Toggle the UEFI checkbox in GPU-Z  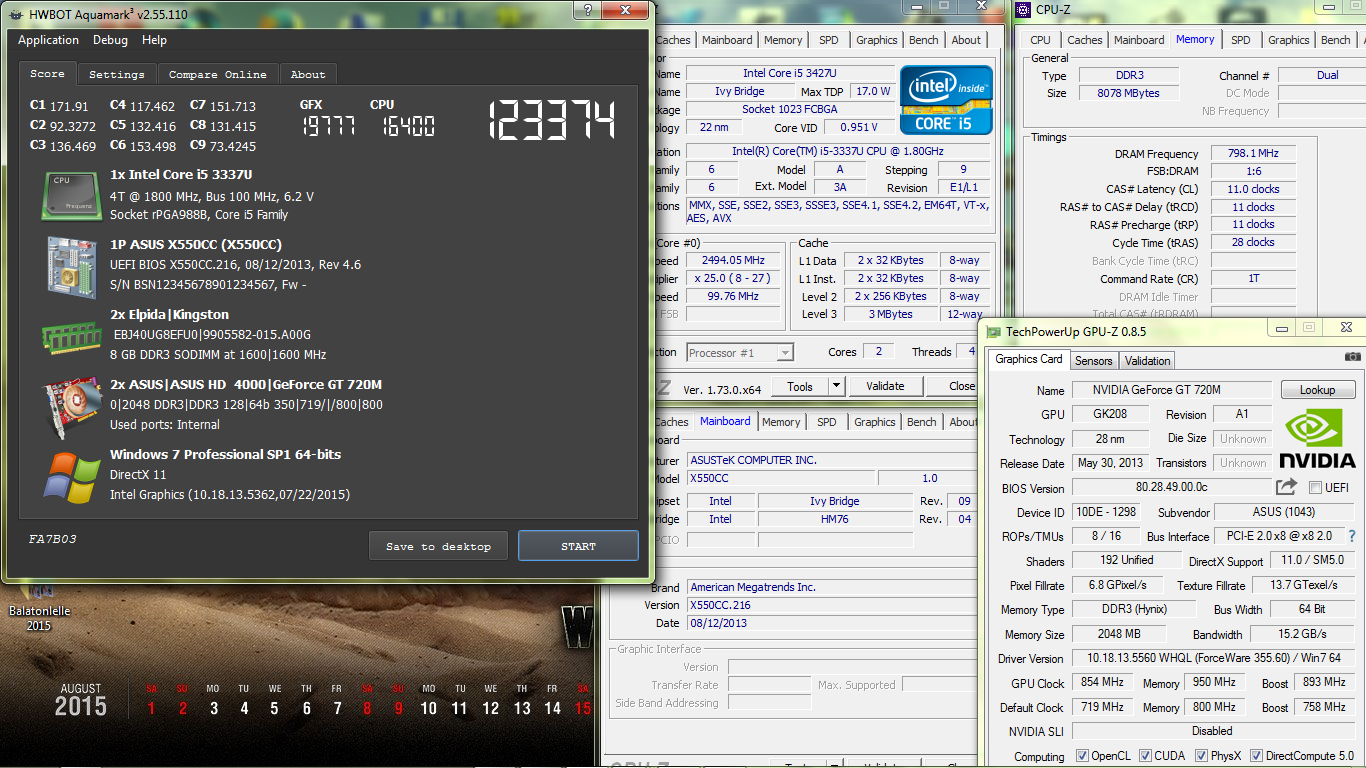1314,487
